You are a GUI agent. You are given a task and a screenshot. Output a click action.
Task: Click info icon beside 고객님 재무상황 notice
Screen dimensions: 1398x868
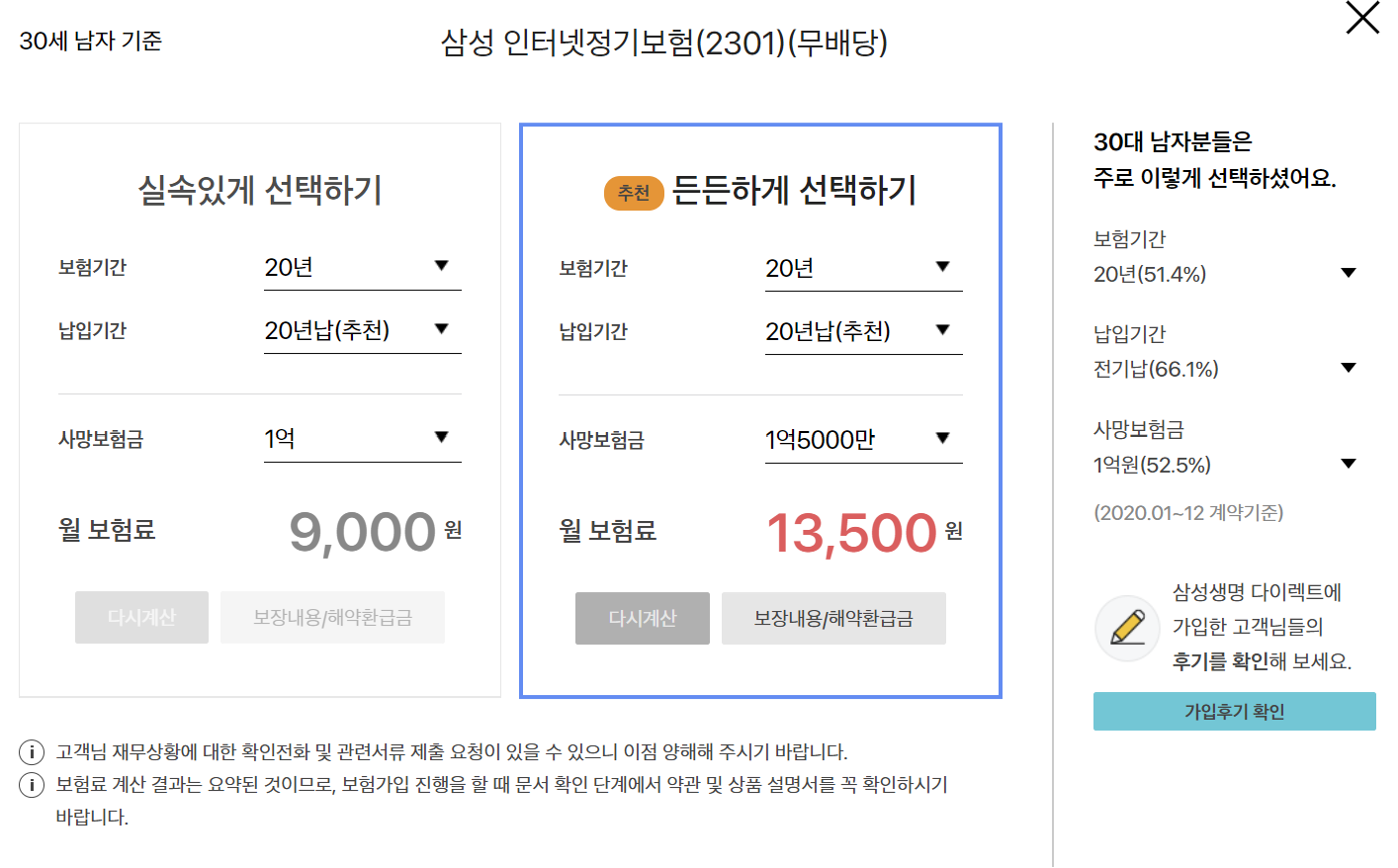(32, 752)
